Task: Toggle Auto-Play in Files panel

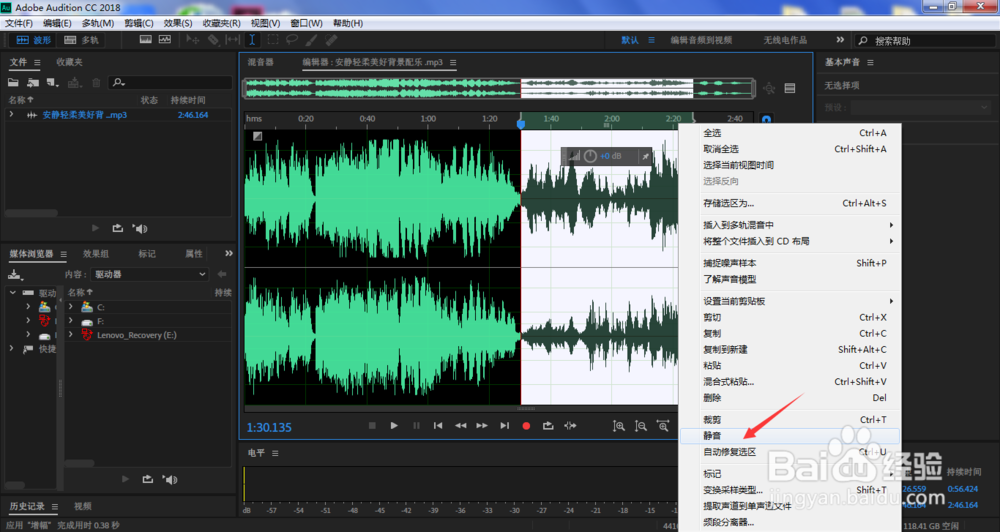Action: pyautogui.click(x=140, y=228)
